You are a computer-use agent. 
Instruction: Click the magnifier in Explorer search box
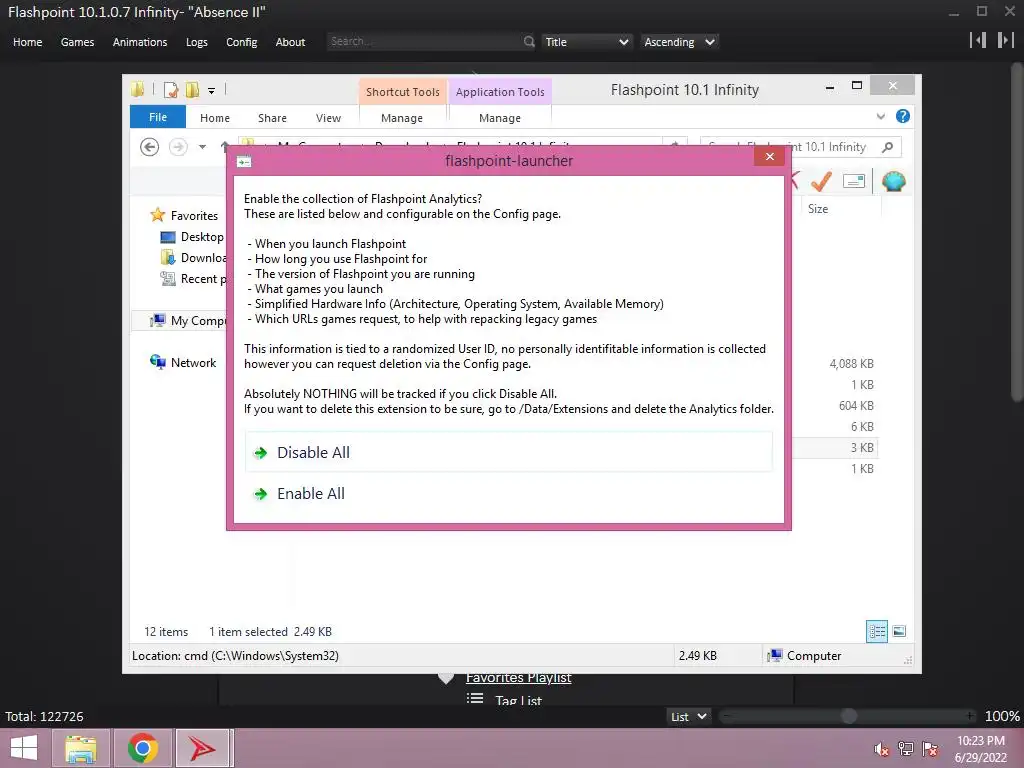point(887,147)
